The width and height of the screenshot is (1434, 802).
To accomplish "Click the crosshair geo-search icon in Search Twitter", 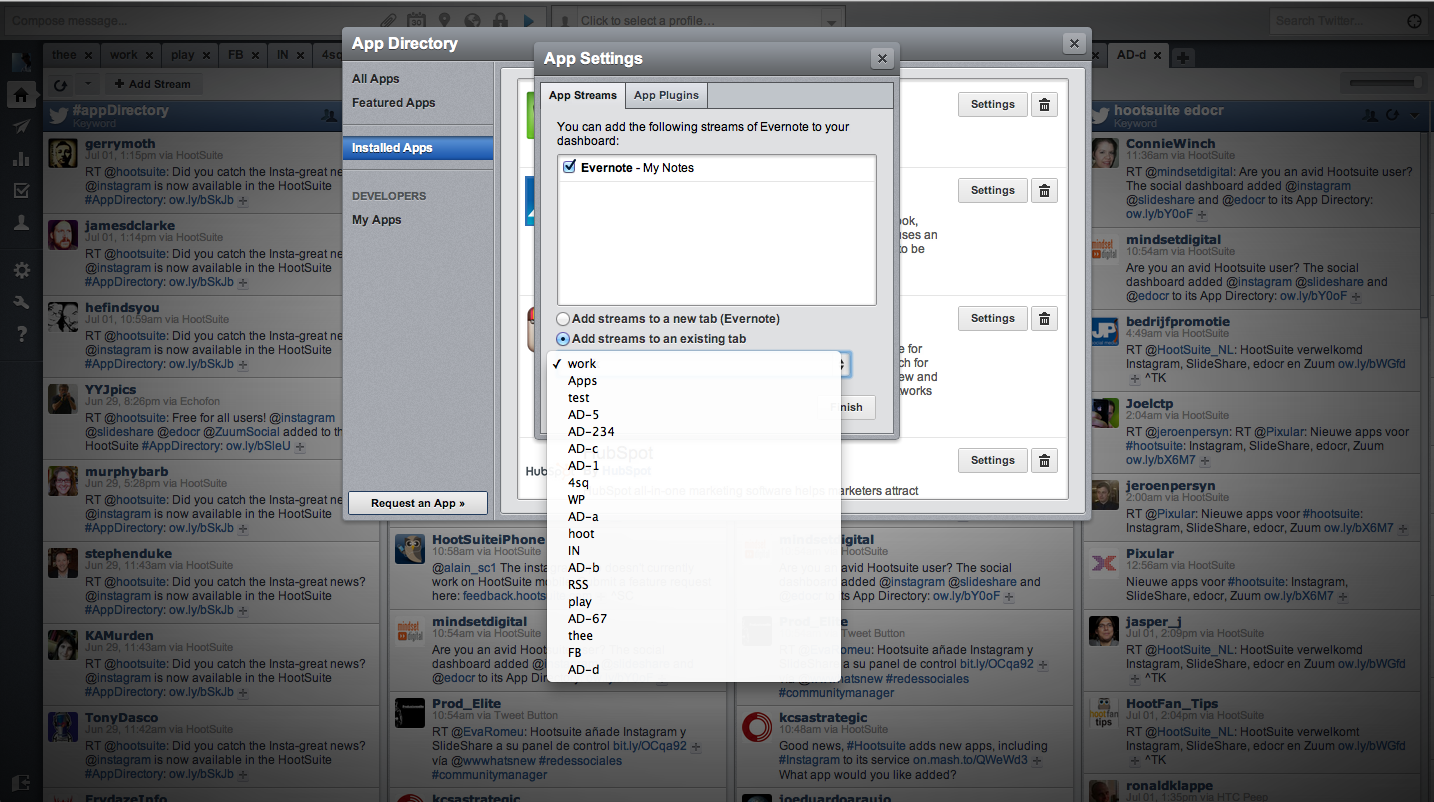I will point(1414,20).
